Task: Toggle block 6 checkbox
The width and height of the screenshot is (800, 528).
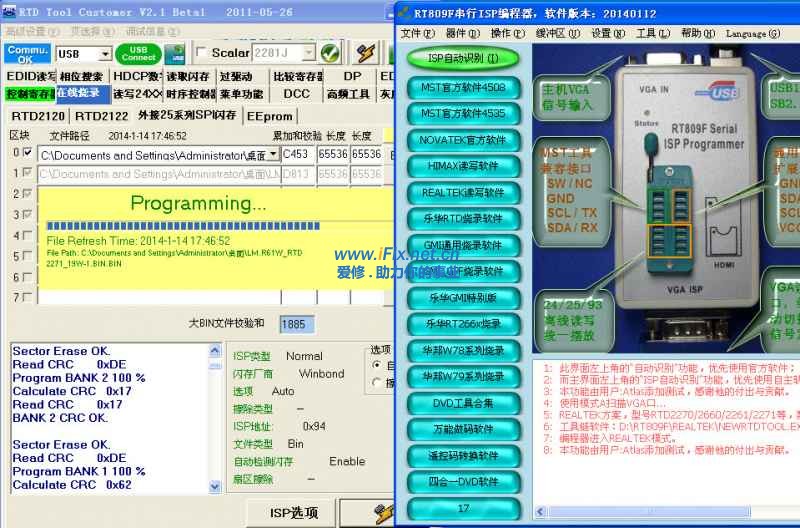Action: point(28,276)
